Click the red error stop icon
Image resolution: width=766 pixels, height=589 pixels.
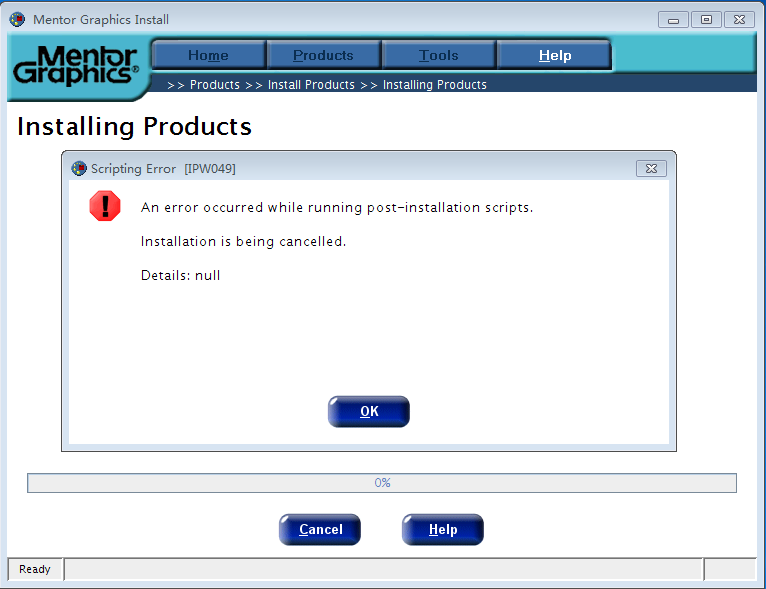point(105,206)
